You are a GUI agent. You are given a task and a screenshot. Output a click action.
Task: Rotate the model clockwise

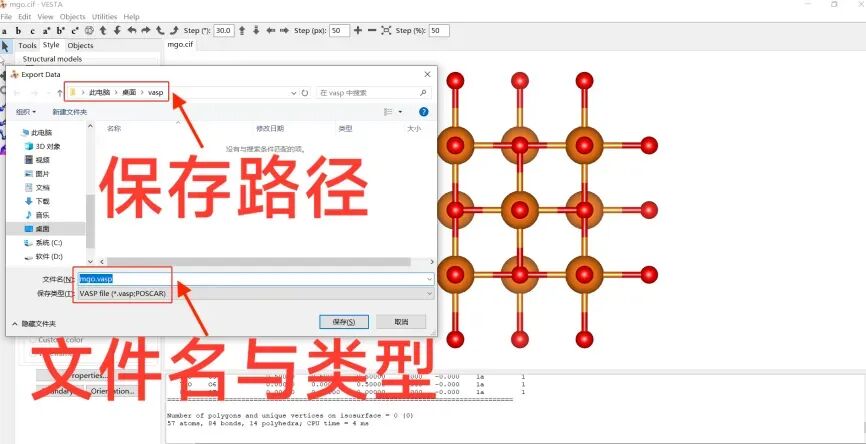tap(174, 31)
